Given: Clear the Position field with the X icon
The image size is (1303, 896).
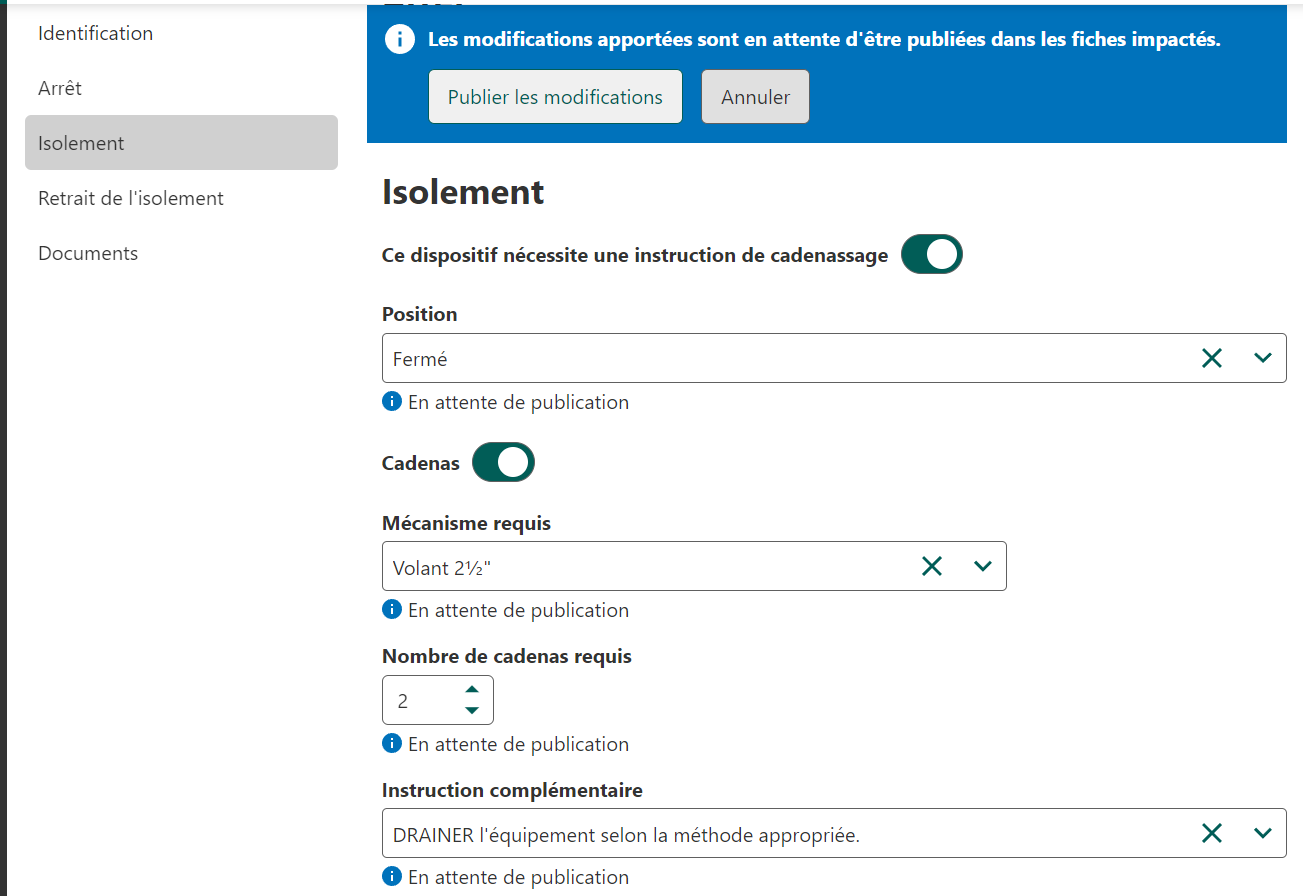Looking at the screenshot, I should 1211,358.
